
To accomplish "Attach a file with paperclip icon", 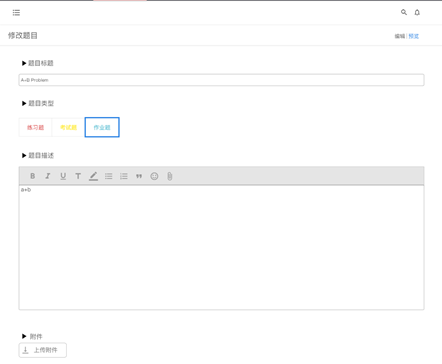I will (170, 176).
